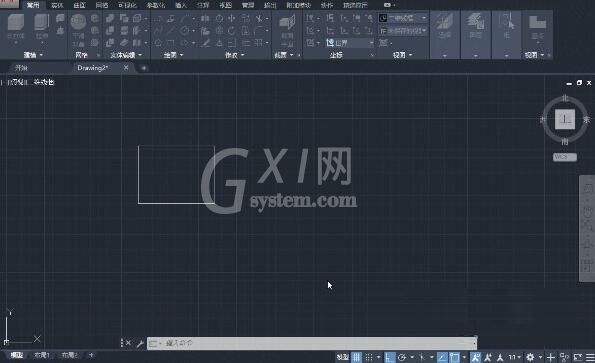
Task: Open the Drawing2 file tab
Action: [x=93, y=68]
